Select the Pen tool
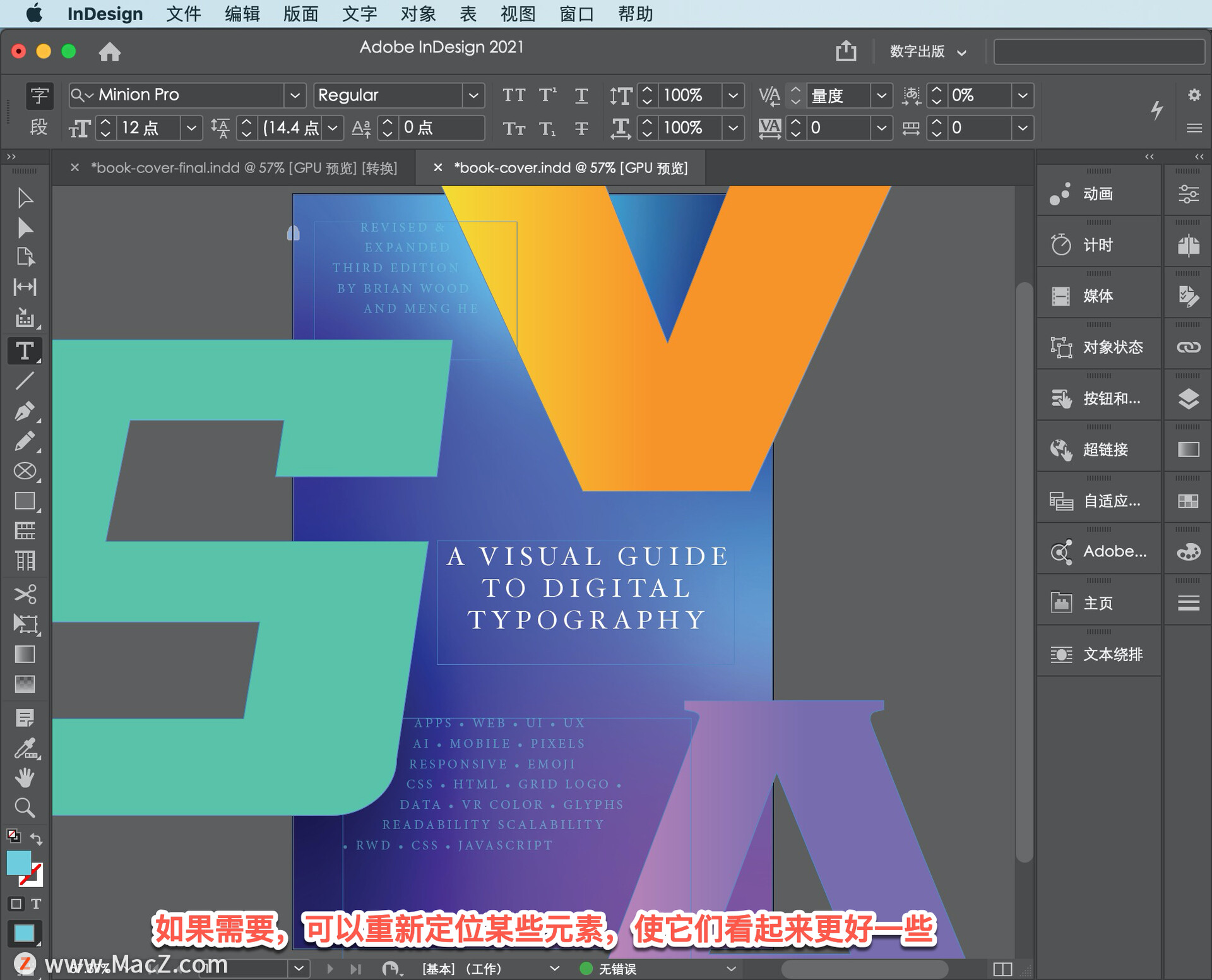Viewport: 1212px width, 980px height. 25,411
